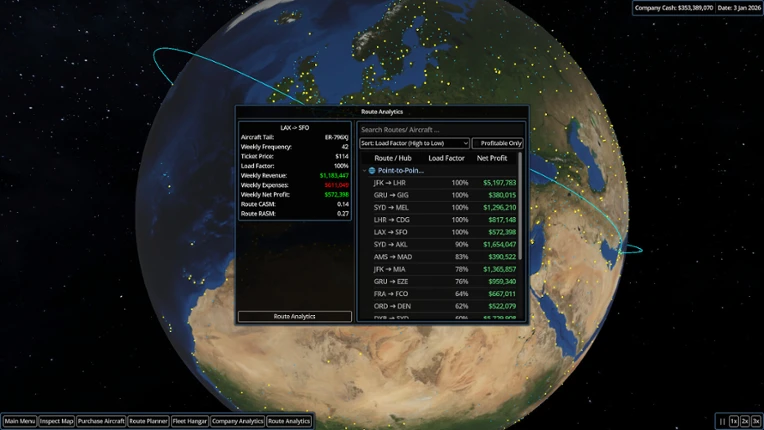This screenshot has height=430, width=764.
Task: Open the Route Planner
Action: (149, 421)
